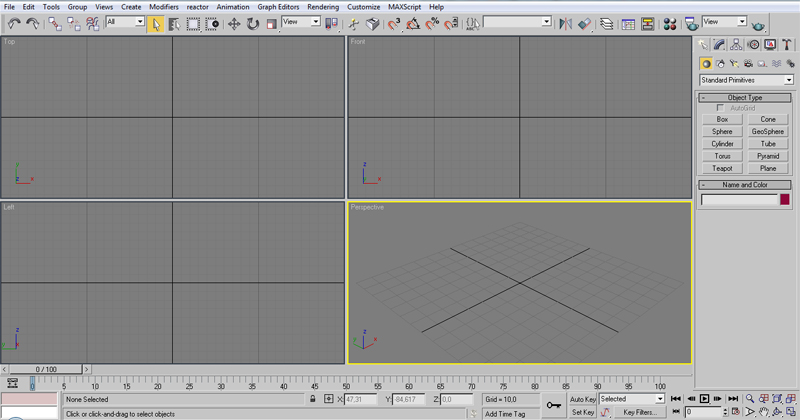This screenshot has height=420, width=800.
Task: Open the Selected key mode dropdown
Action: [632, 399]
